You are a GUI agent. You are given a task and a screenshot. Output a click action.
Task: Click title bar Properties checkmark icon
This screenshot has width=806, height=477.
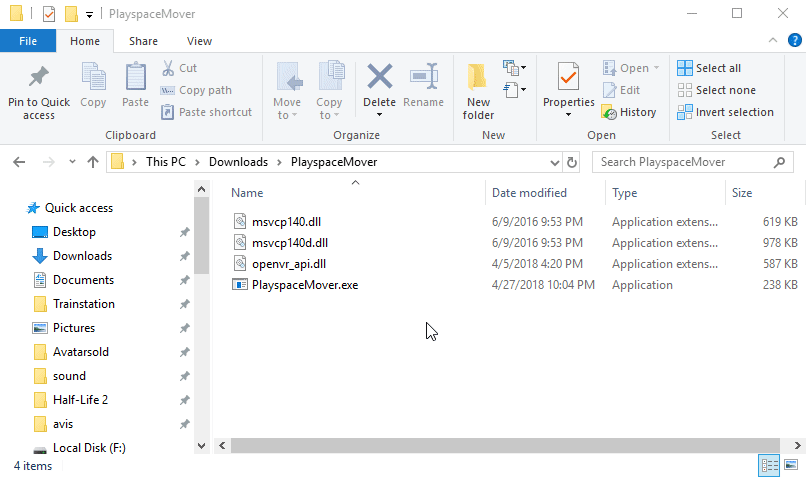(49, 14)
